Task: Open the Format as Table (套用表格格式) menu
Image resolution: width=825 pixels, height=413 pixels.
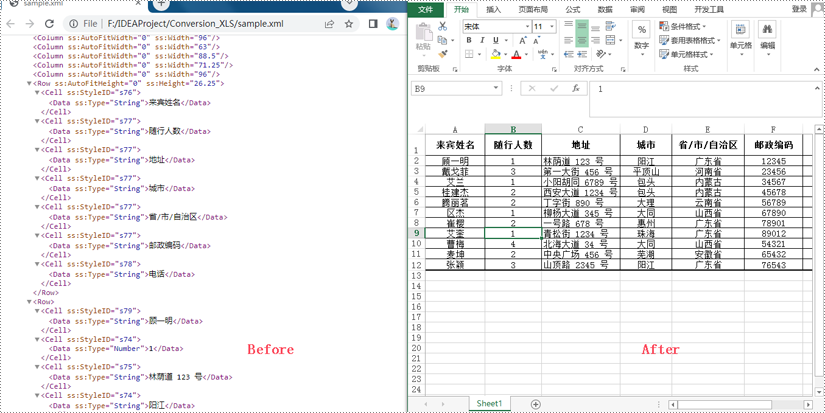Action: (x=690, y=41)
